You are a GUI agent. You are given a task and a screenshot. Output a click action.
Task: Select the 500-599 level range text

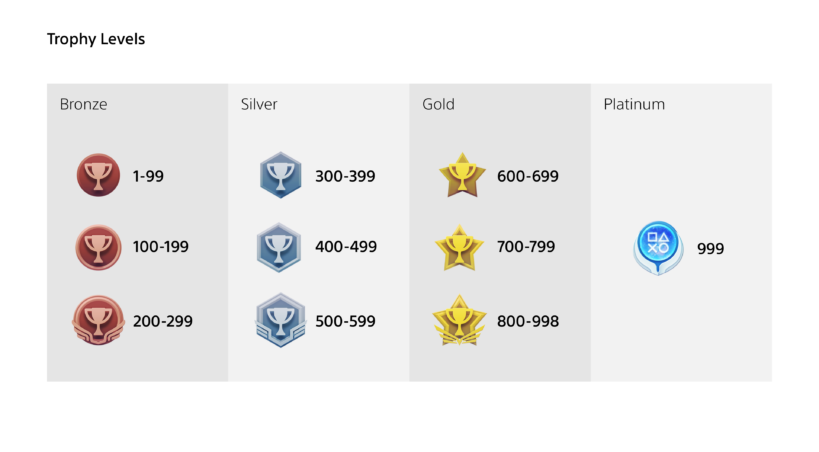(x=346, y=322)
